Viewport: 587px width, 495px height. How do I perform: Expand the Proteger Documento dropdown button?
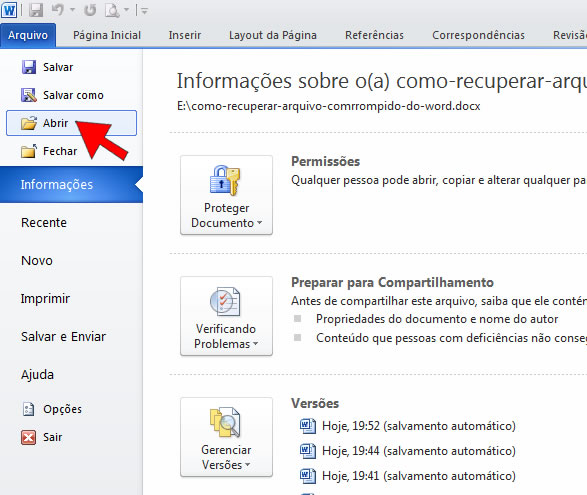pos(226,195)
